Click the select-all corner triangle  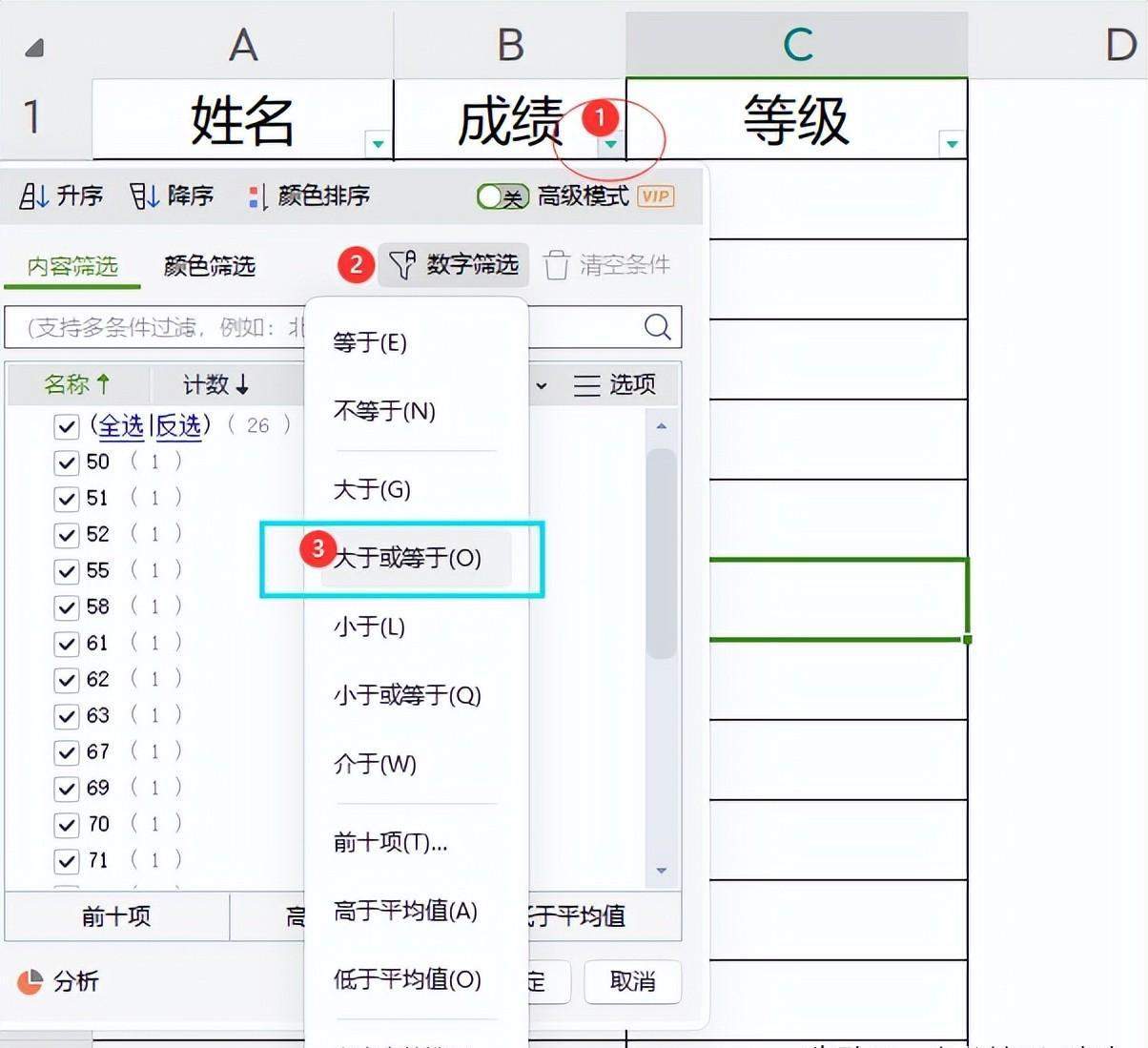tap(34, 47)
